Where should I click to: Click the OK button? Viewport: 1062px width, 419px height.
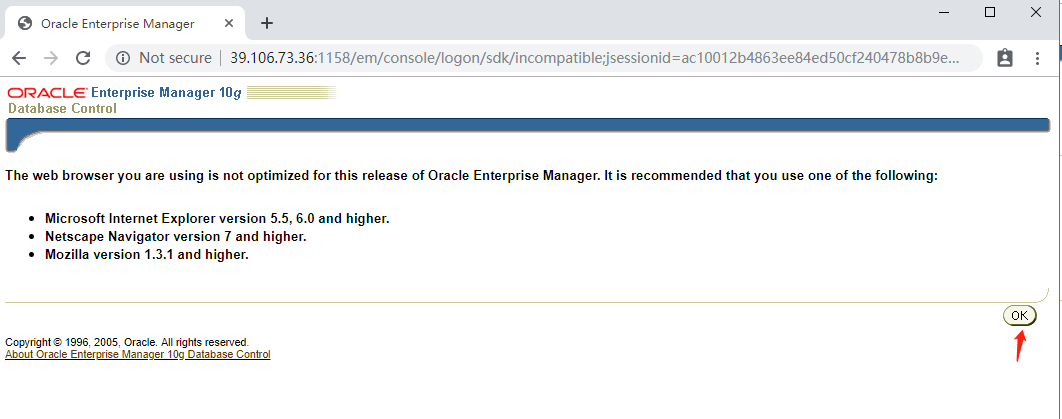[1019, 315]
